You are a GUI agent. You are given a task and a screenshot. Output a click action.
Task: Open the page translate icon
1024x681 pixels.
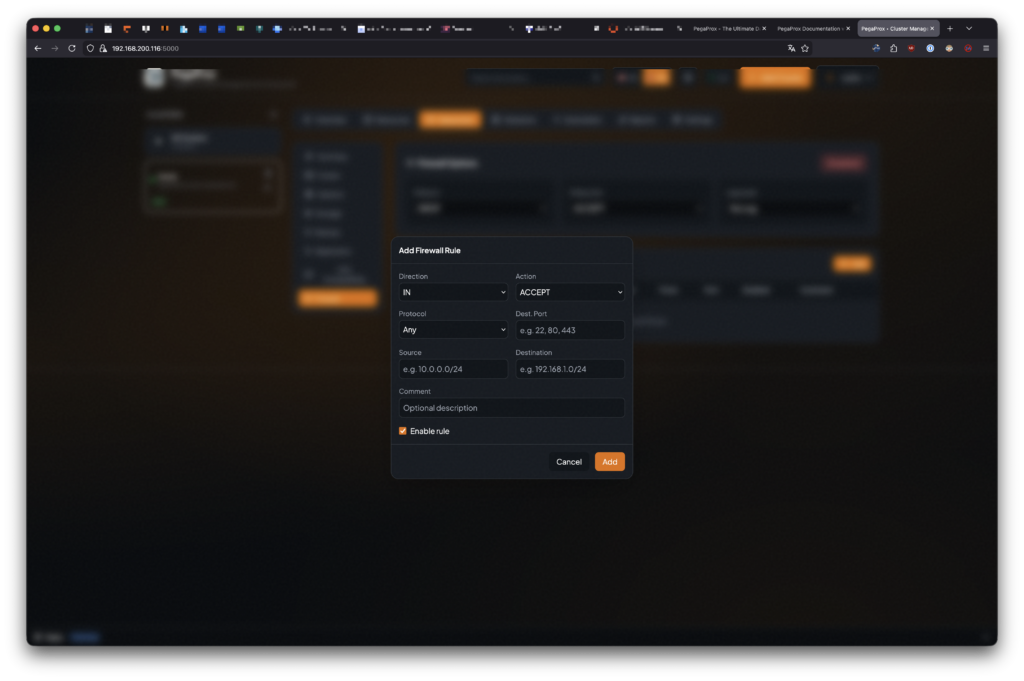coord(791,48)
